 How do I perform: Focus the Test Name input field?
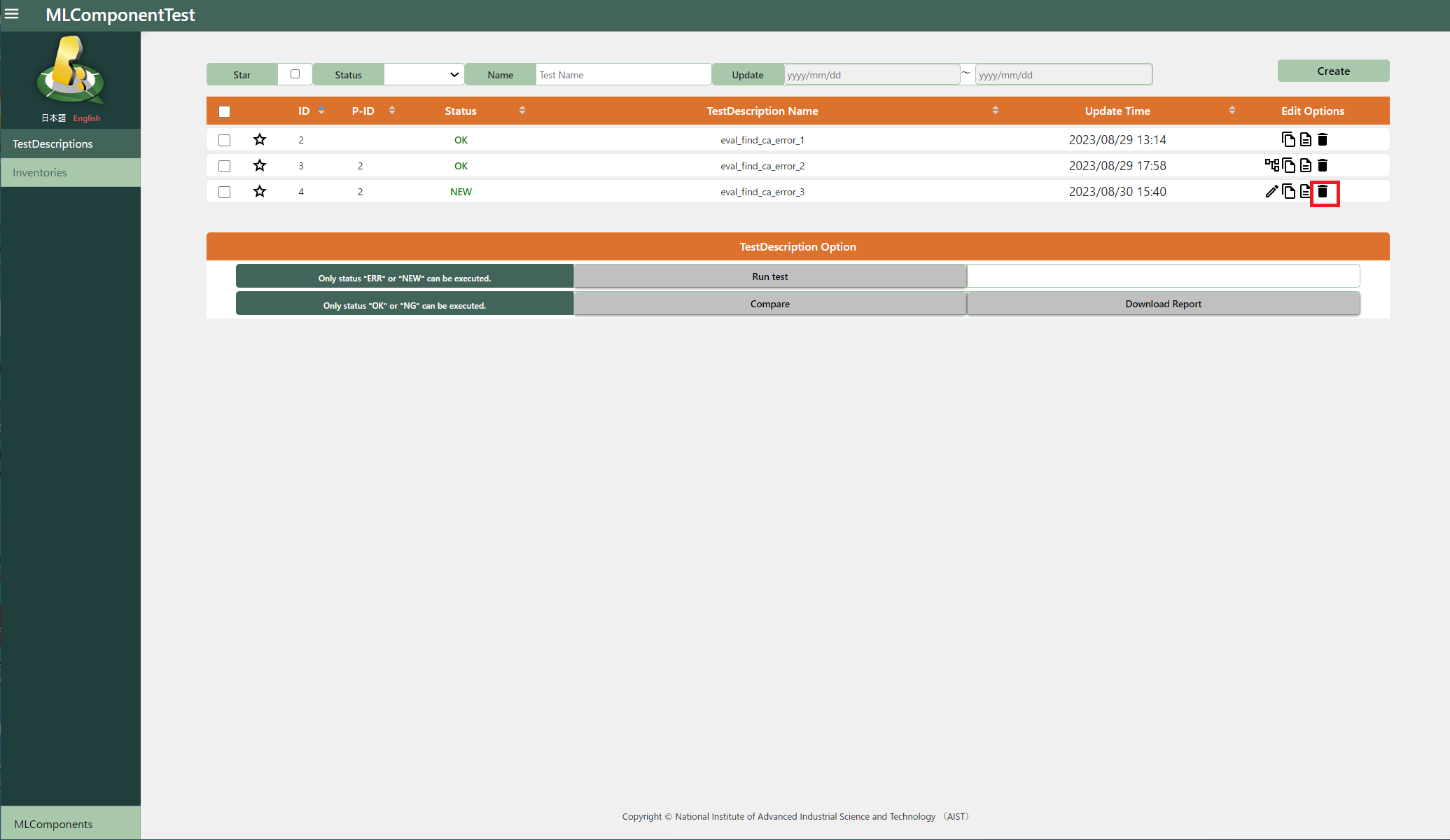coord(622,74)
